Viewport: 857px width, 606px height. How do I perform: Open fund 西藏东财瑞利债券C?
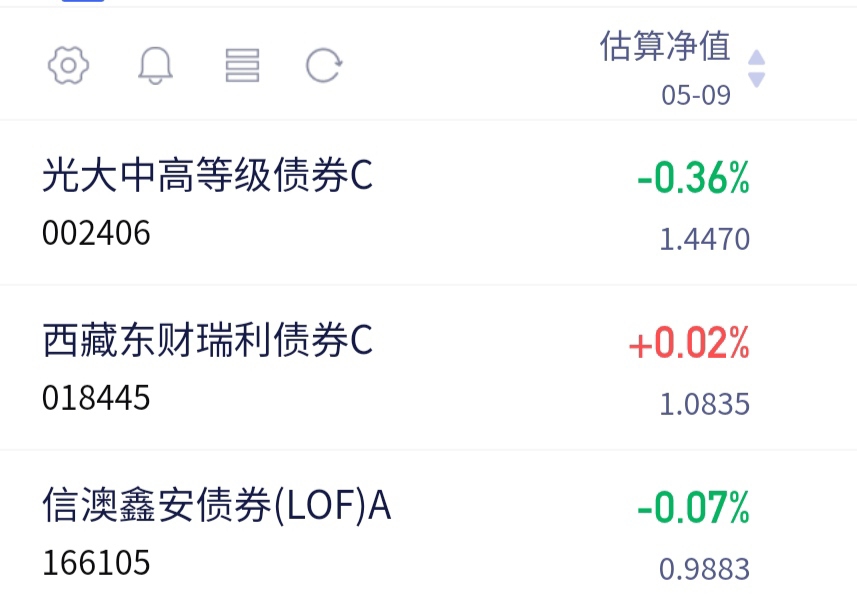[207, 340]
